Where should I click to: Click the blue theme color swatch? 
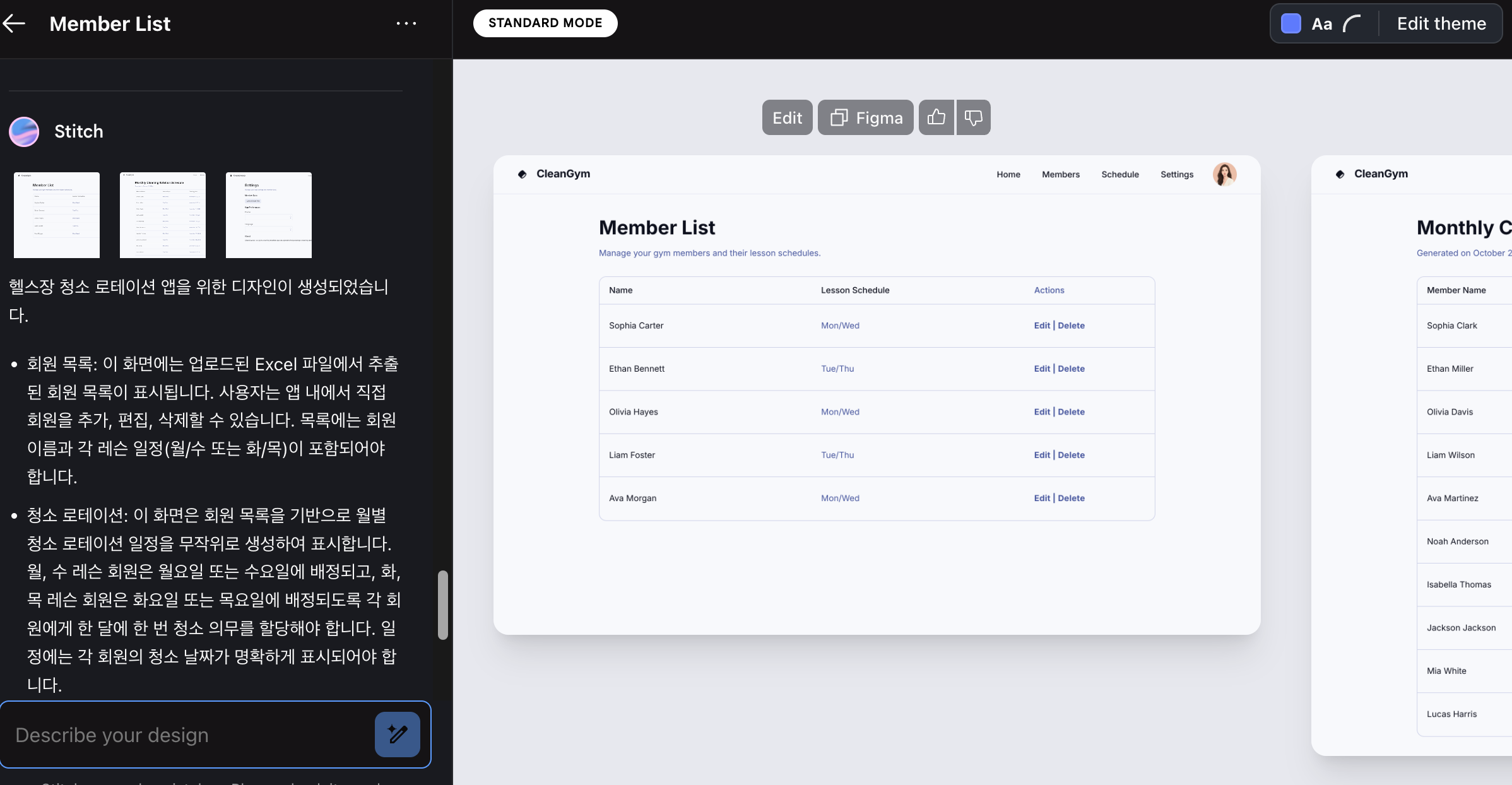coord(1291,24)
